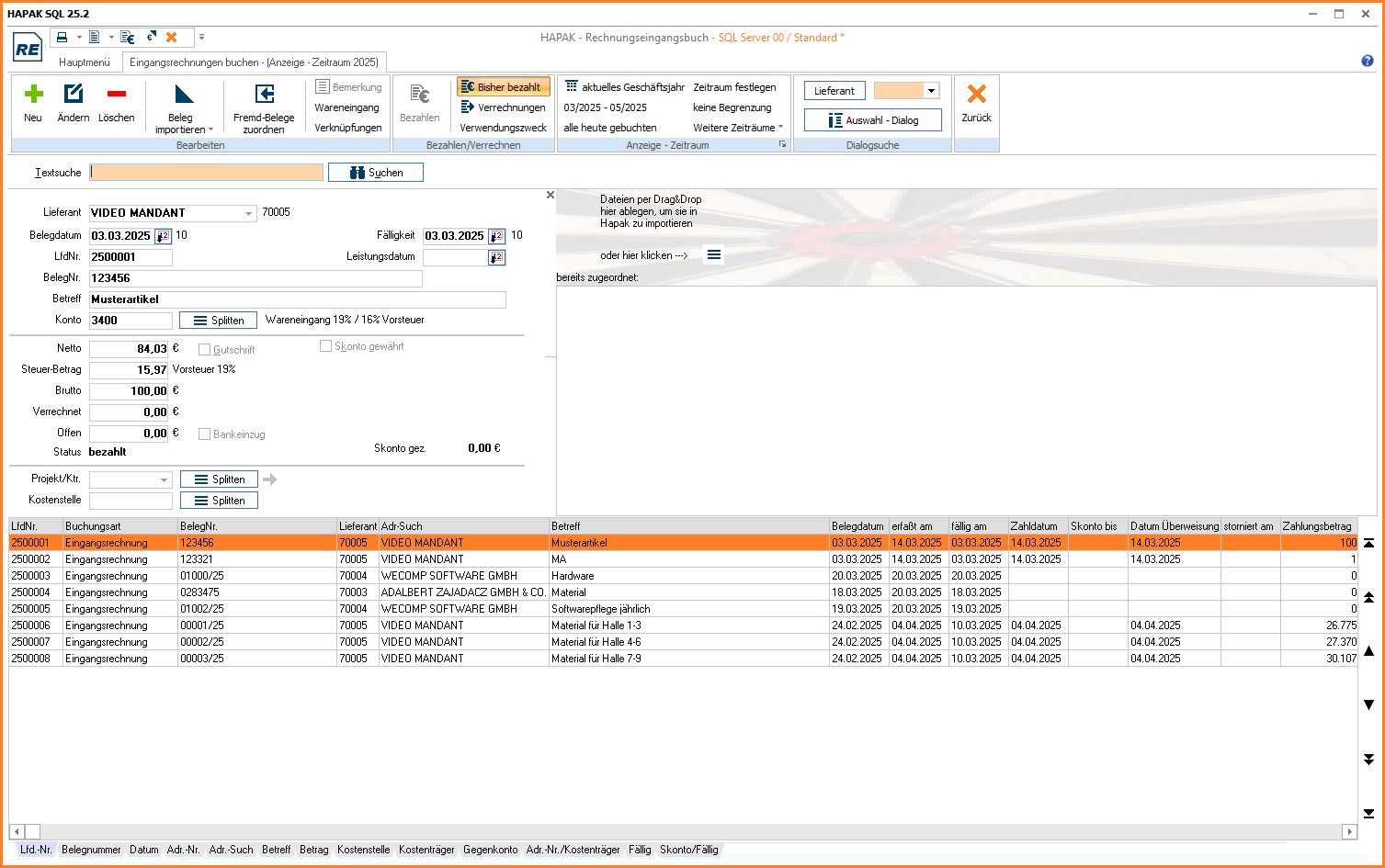Click the Ändern edit icon

coord(74,95)
